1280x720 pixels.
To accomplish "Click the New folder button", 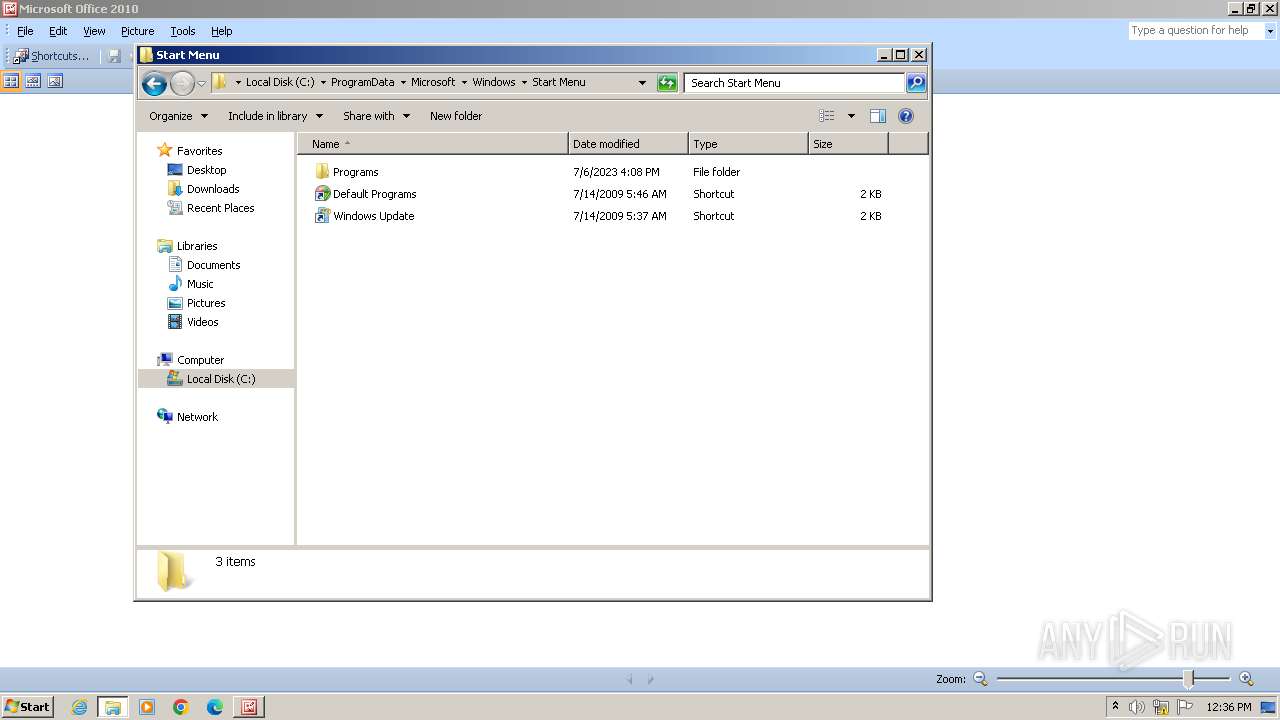I will click(456, 116).
